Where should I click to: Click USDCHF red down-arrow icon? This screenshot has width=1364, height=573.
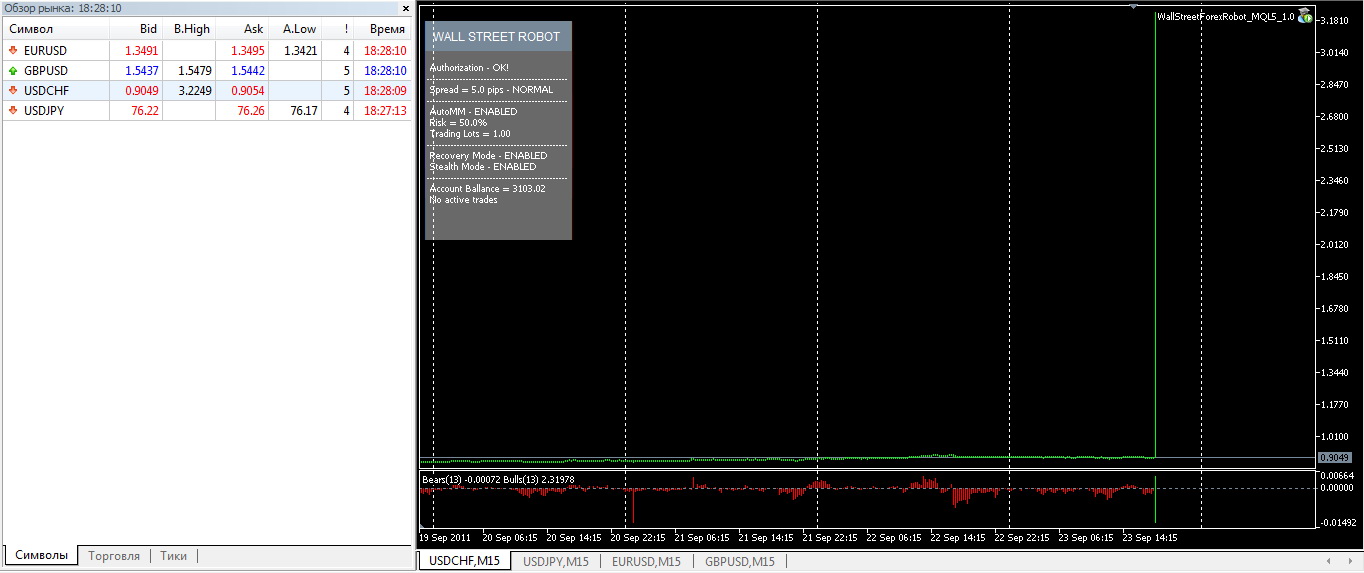pos(13,90)
